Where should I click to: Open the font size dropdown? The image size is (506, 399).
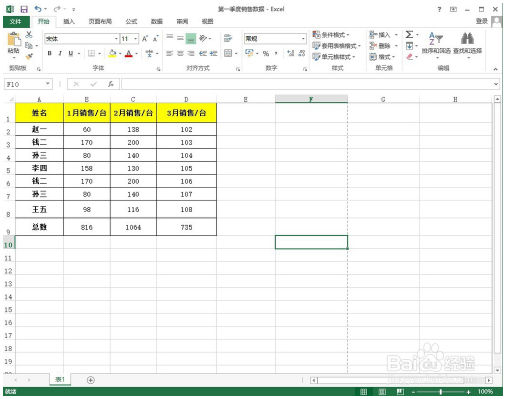coord(135,39)
